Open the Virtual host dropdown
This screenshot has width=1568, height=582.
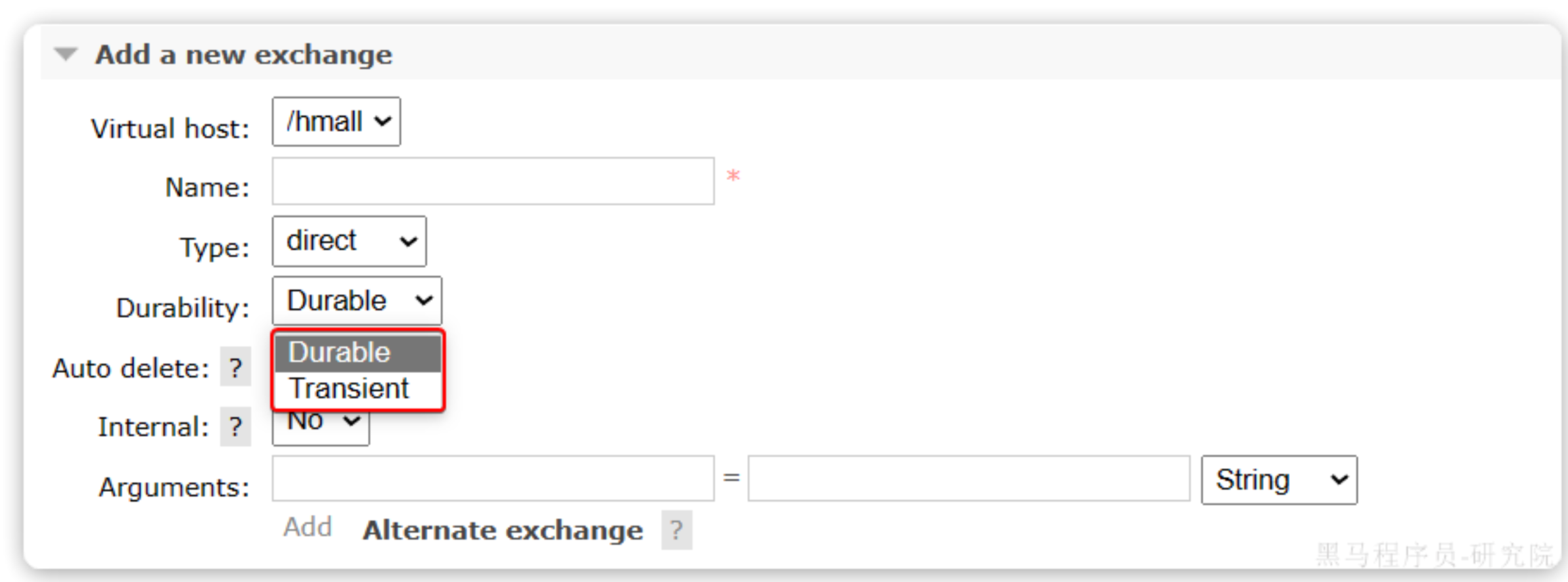336,122
